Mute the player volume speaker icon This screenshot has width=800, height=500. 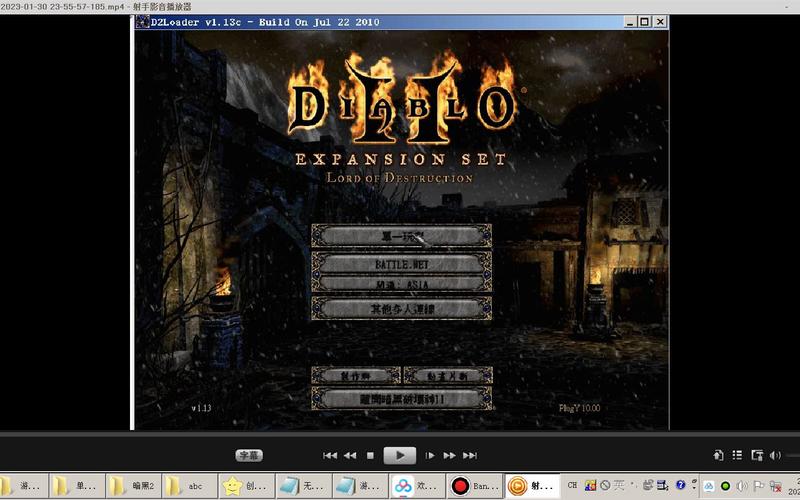[x=776, y=455]
